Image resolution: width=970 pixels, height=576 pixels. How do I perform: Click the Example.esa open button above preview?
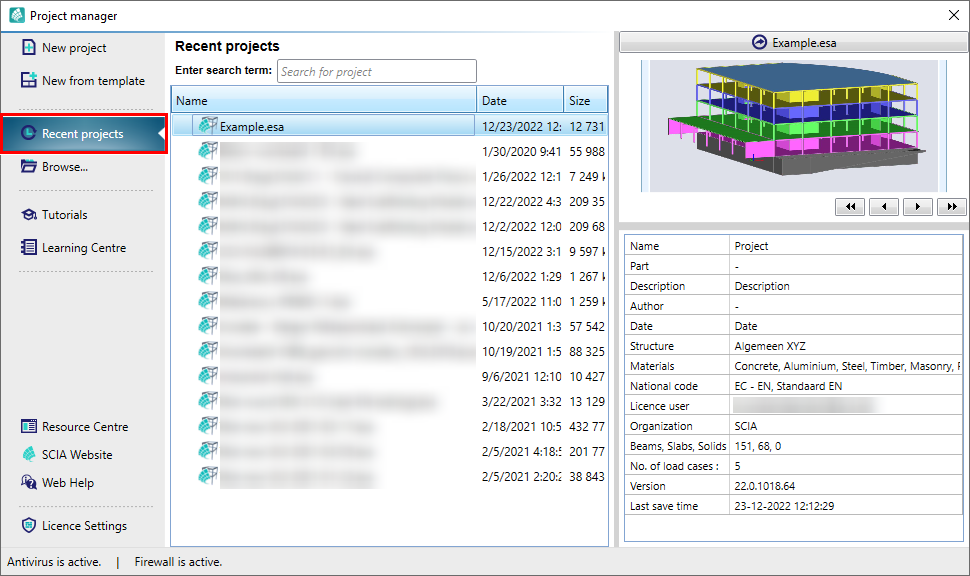pos(794,43)
